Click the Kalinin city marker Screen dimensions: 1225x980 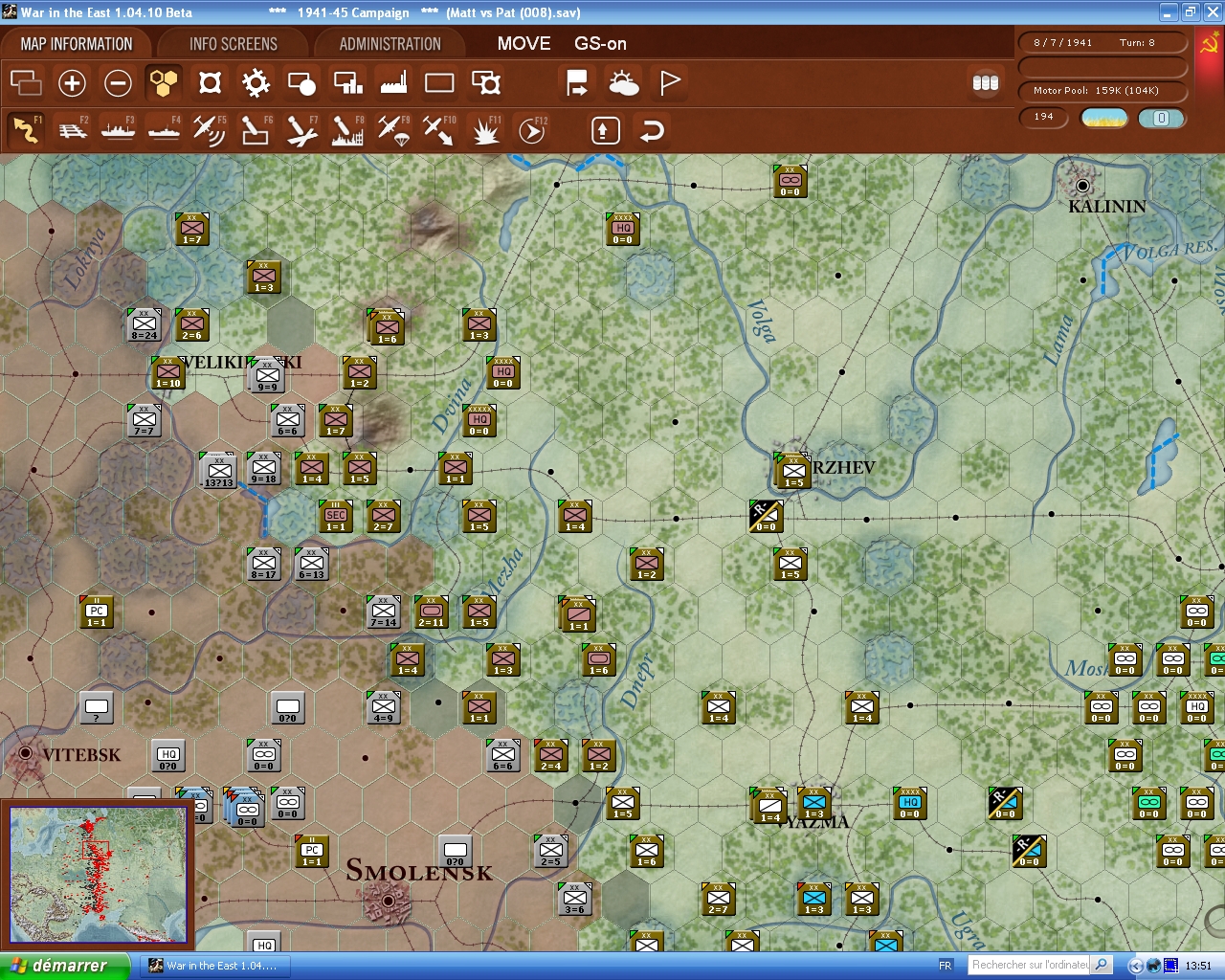(x=1082, y=186)
